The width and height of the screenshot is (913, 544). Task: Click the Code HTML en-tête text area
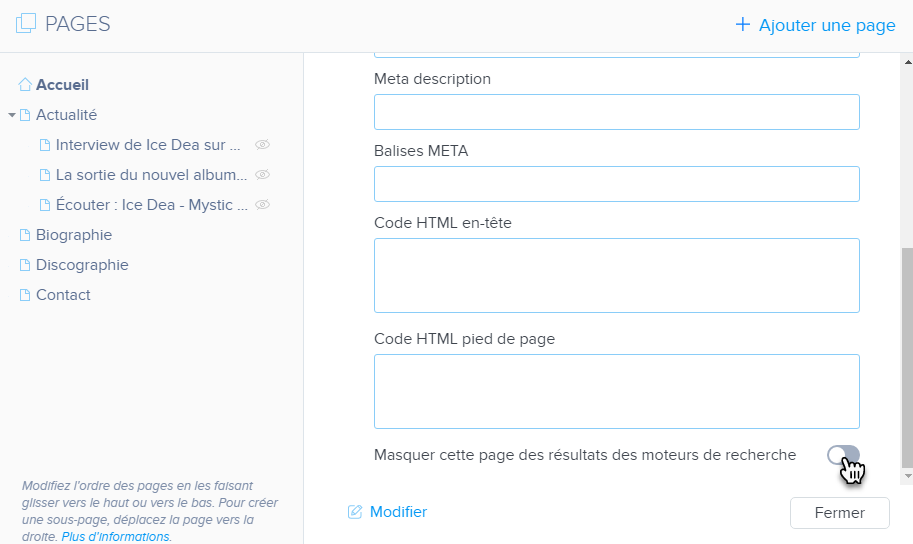(x=616, y=275)
